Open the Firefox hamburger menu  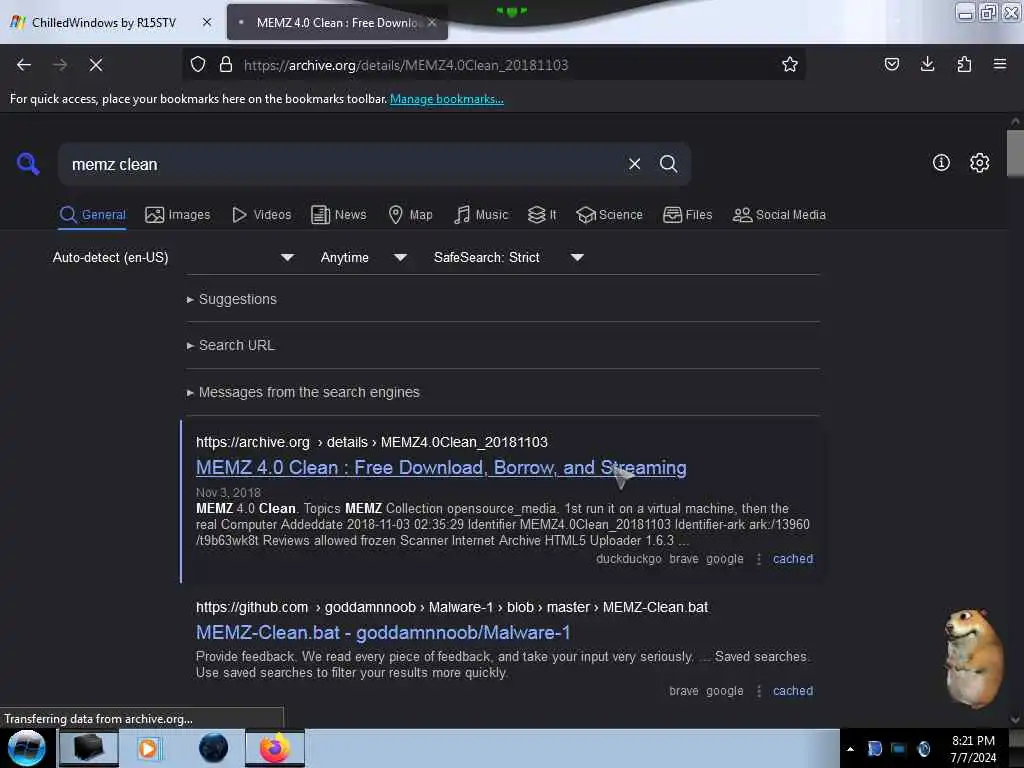pos(999,64)
